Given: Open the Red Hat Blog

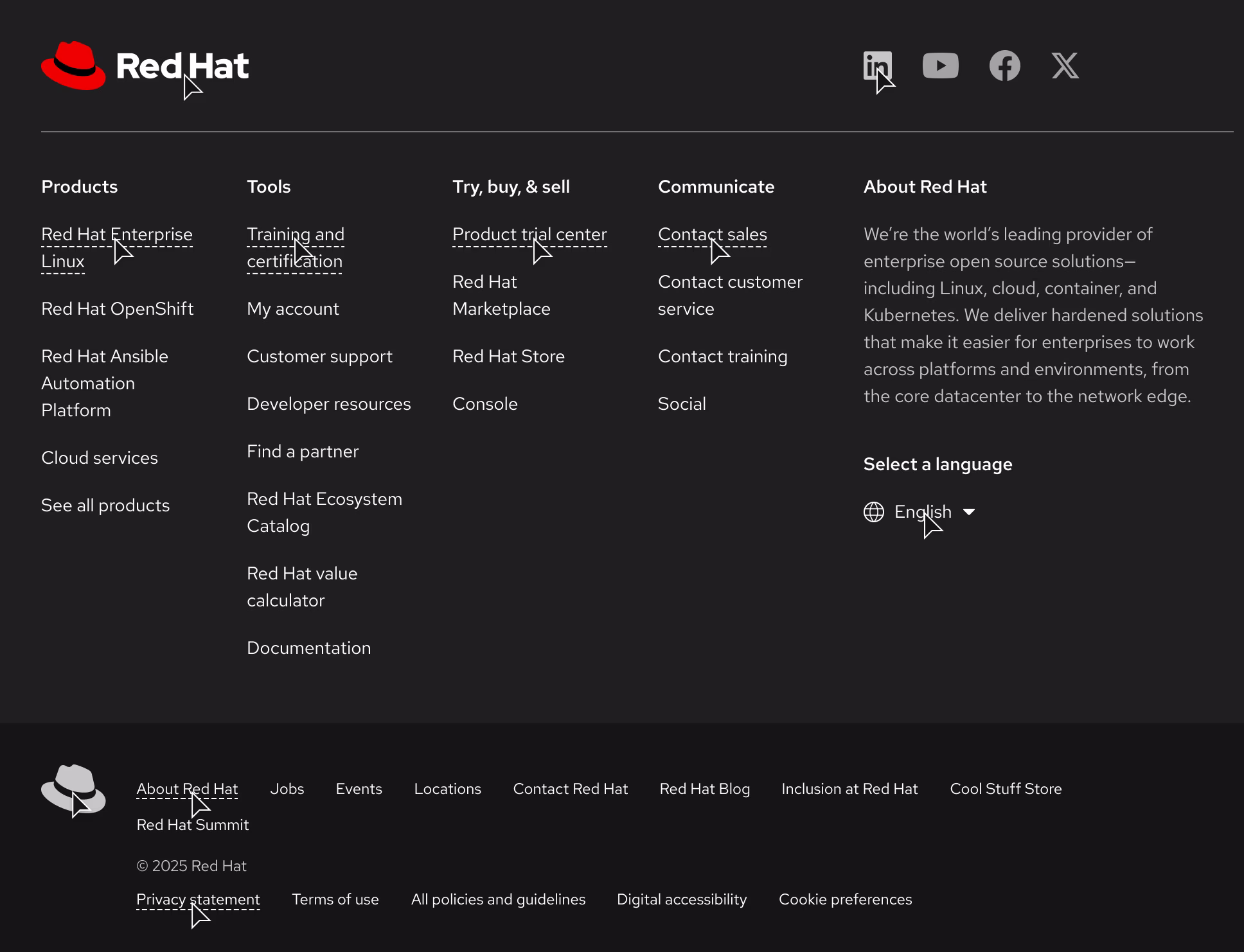Looking at the screenshot, I should click(x=704, y=789).
